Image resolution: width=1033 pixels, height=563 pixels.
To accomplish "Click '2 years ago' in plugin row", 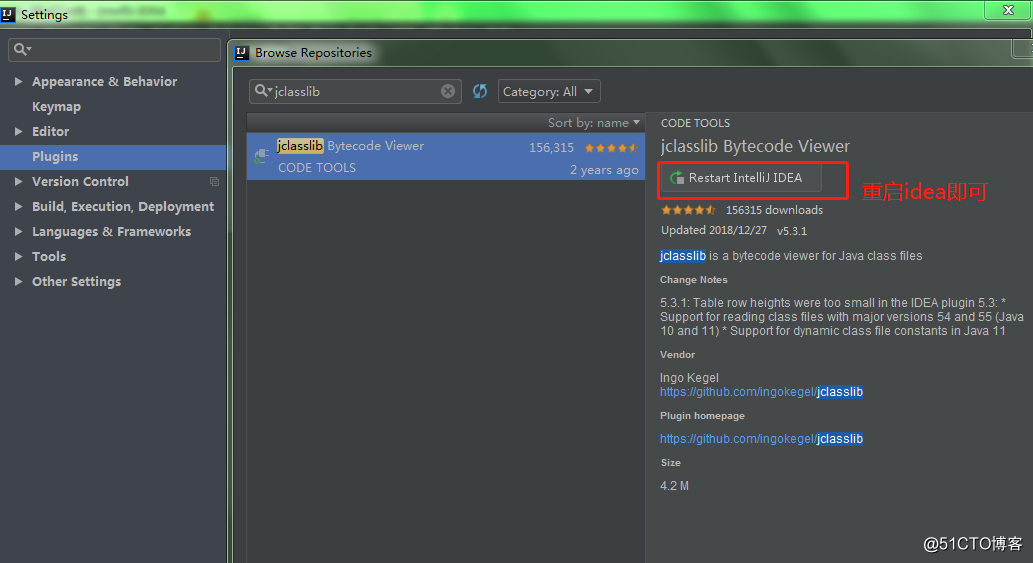I will click(604, 170).
